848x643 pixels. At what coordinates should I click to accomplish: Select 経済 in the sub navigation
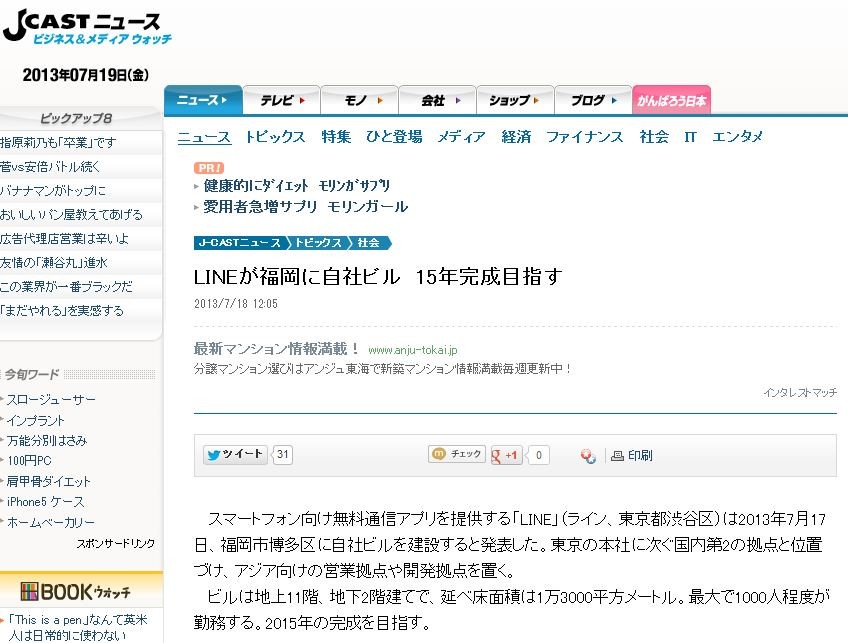516,137
